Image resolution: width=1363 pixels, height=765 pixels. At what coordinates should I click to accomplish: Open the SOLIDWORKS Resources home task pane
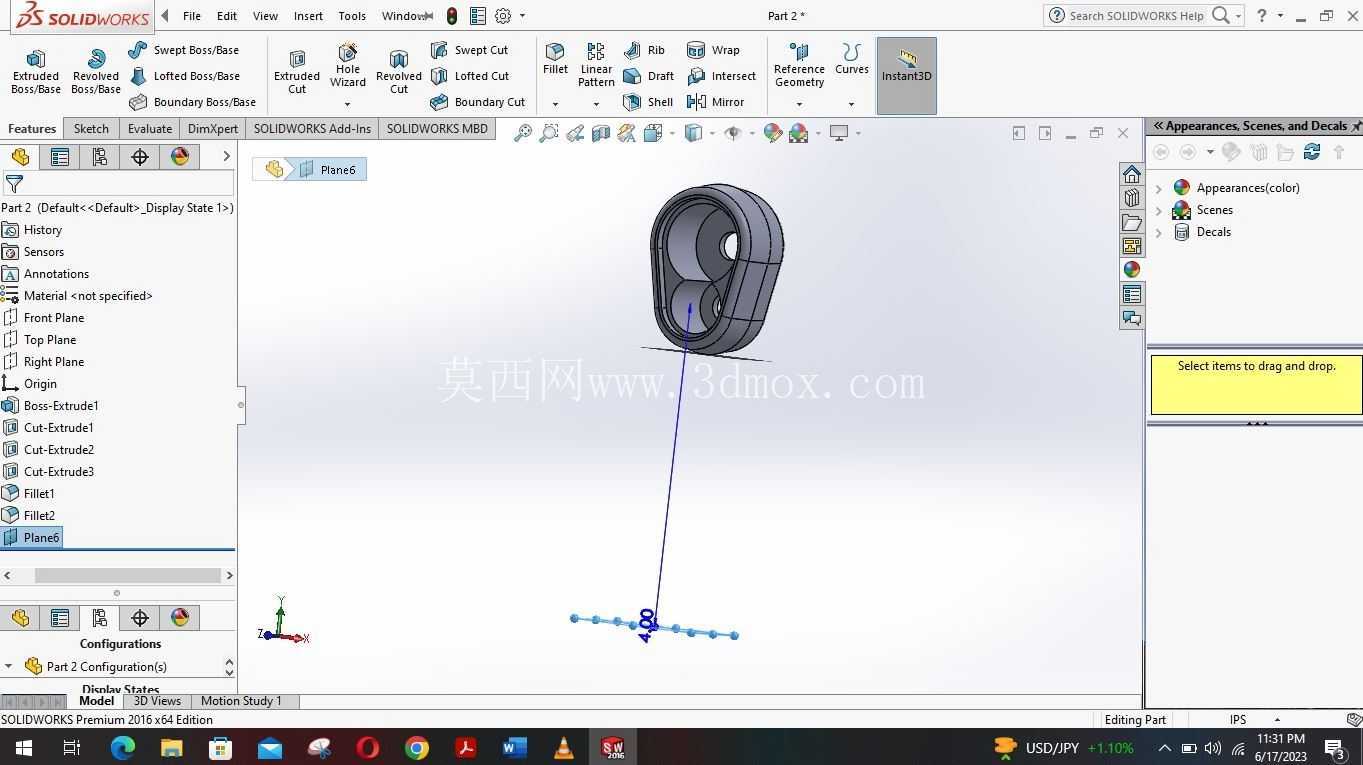(x=1131, y=174)
